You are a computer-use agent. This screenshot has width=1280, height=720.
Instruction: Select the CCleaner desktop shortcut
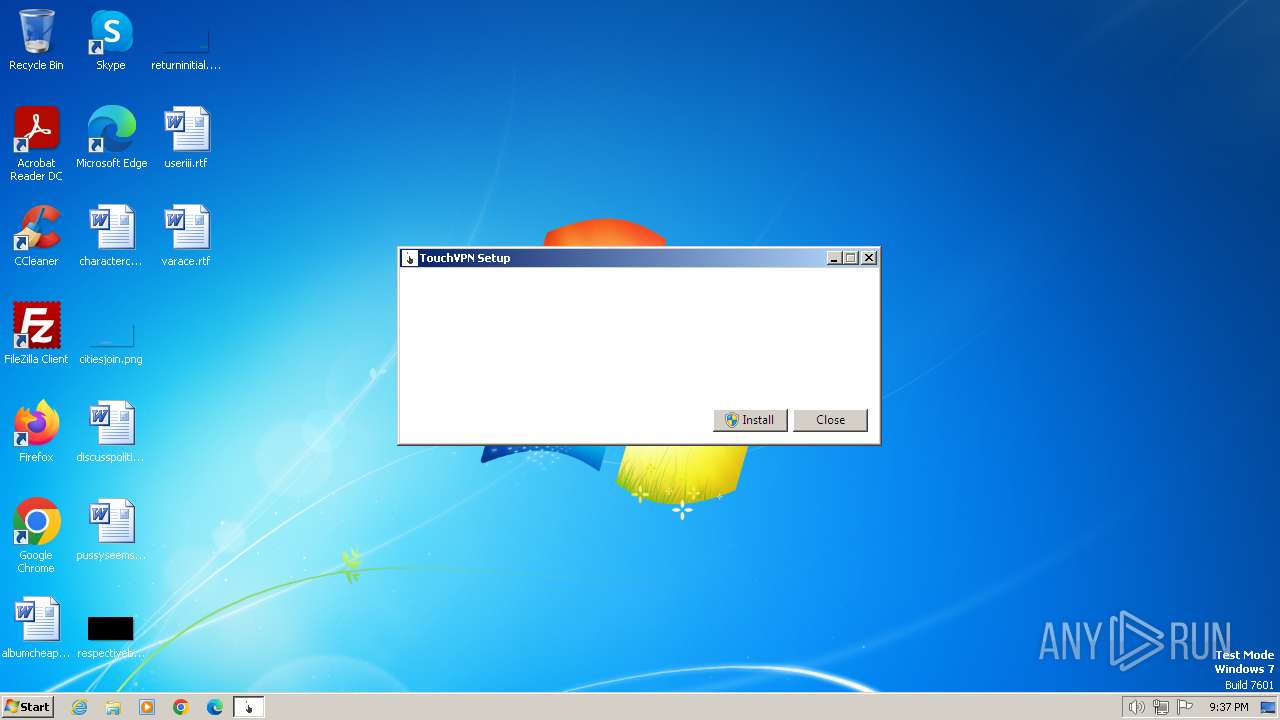[36, 236]
